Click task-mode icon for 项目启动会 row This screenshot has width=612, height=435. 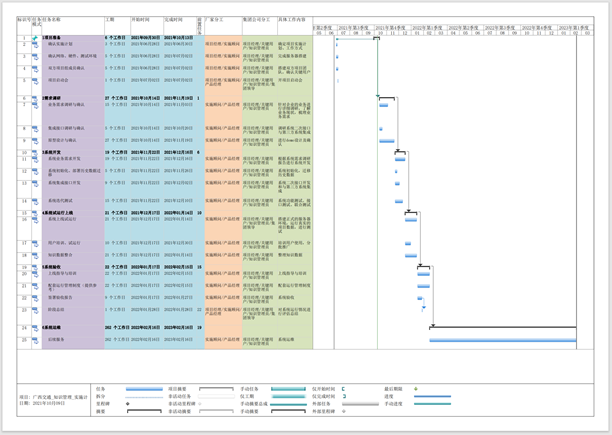pyautogui.click(x=35, y=81)
